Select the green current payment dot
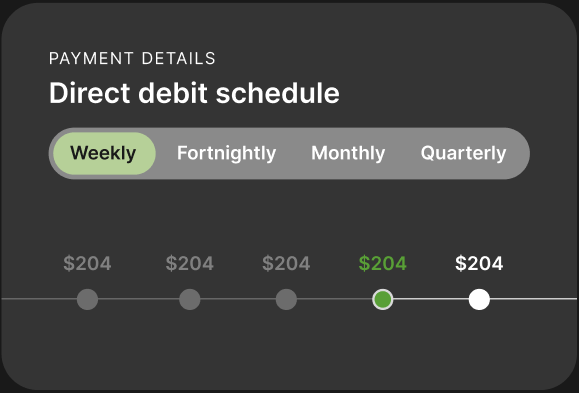579x393 pixels. (x=383, y=299)
